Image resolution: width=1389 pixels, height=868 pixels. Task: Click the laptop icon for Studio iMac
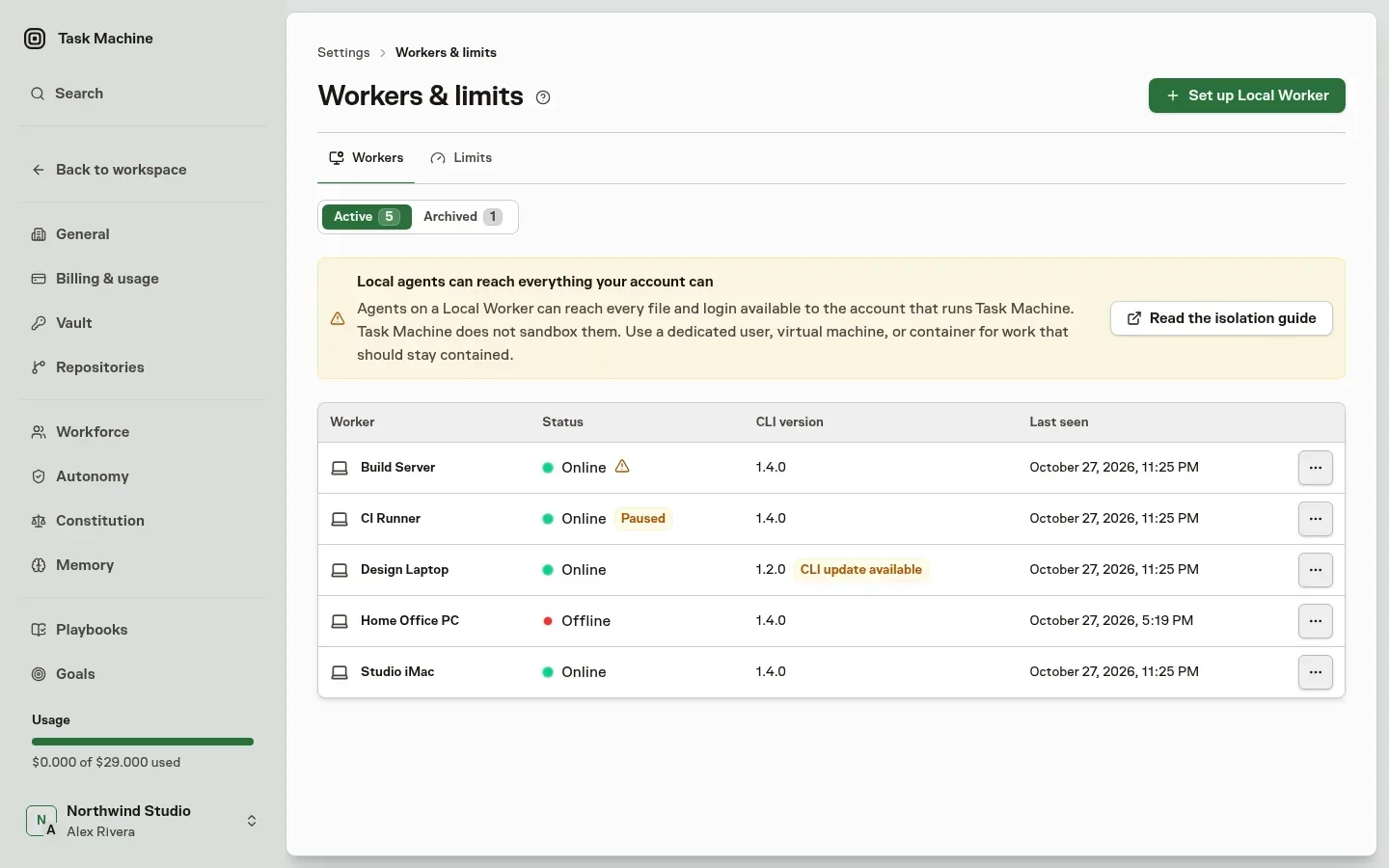[340, 672]
